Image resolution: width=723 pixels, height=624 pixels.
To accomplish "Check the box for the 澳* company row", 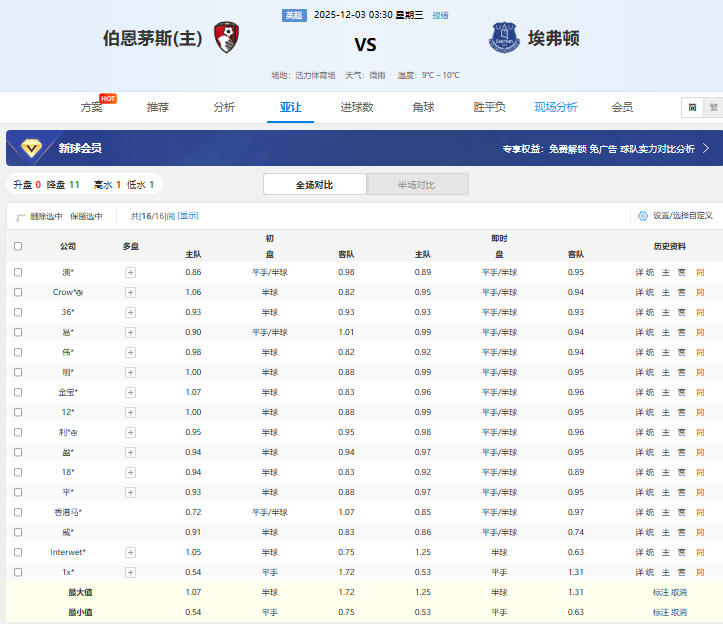I will tap(18, 272).
